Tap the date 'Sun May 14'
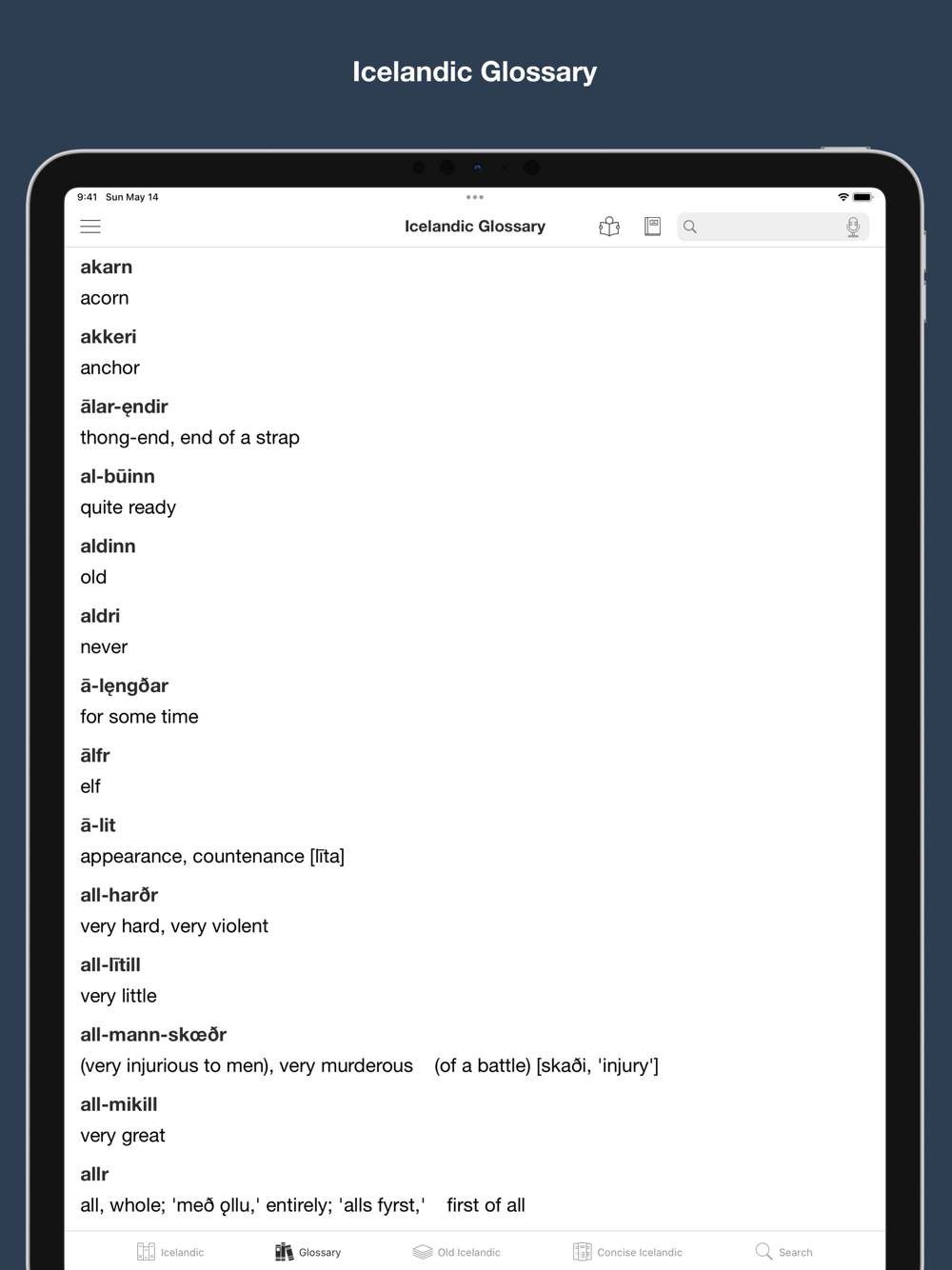 (132, 197)
